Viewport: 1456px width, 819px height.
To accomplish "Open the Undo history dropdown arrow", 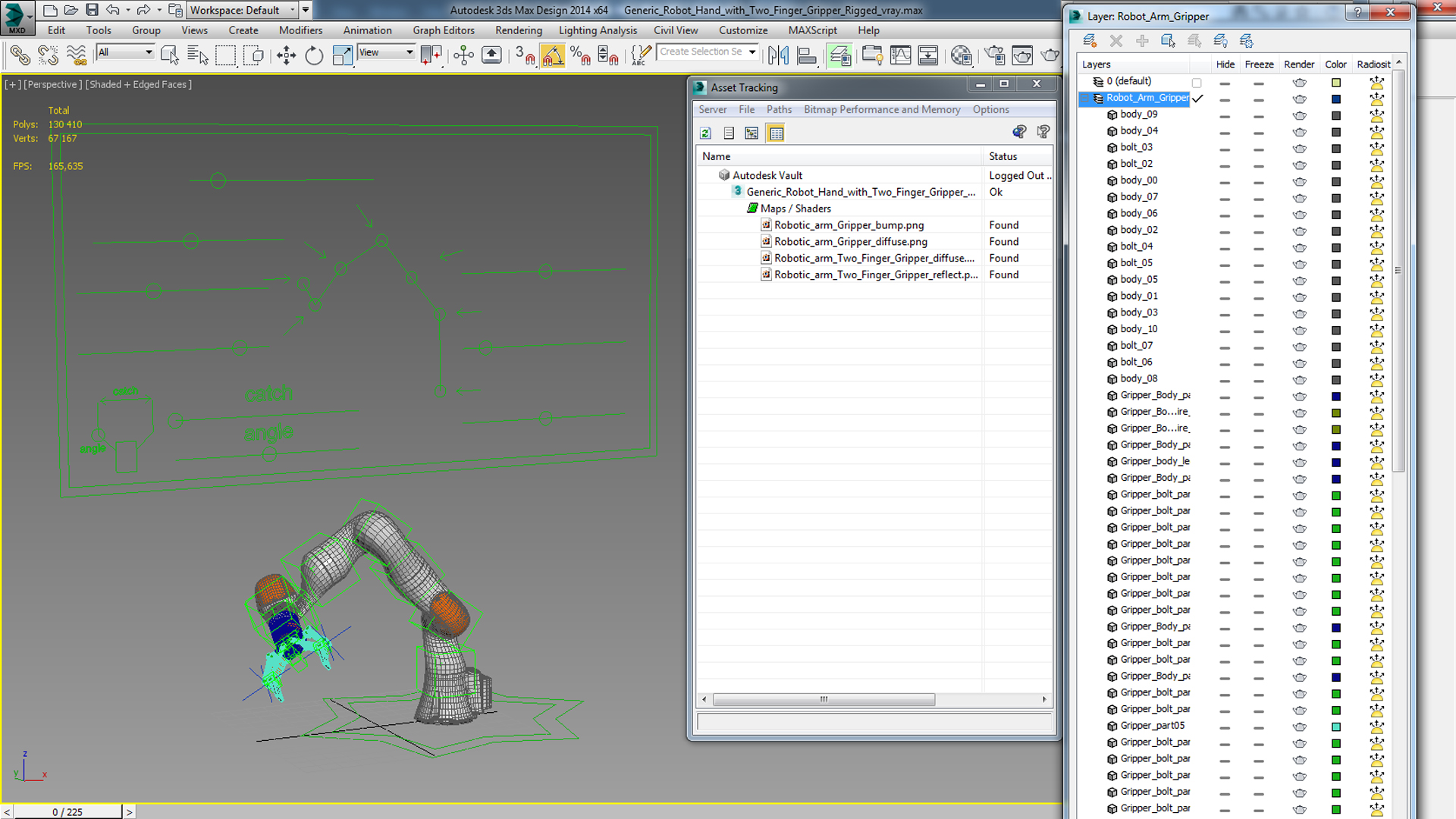I will pos(127,10).
